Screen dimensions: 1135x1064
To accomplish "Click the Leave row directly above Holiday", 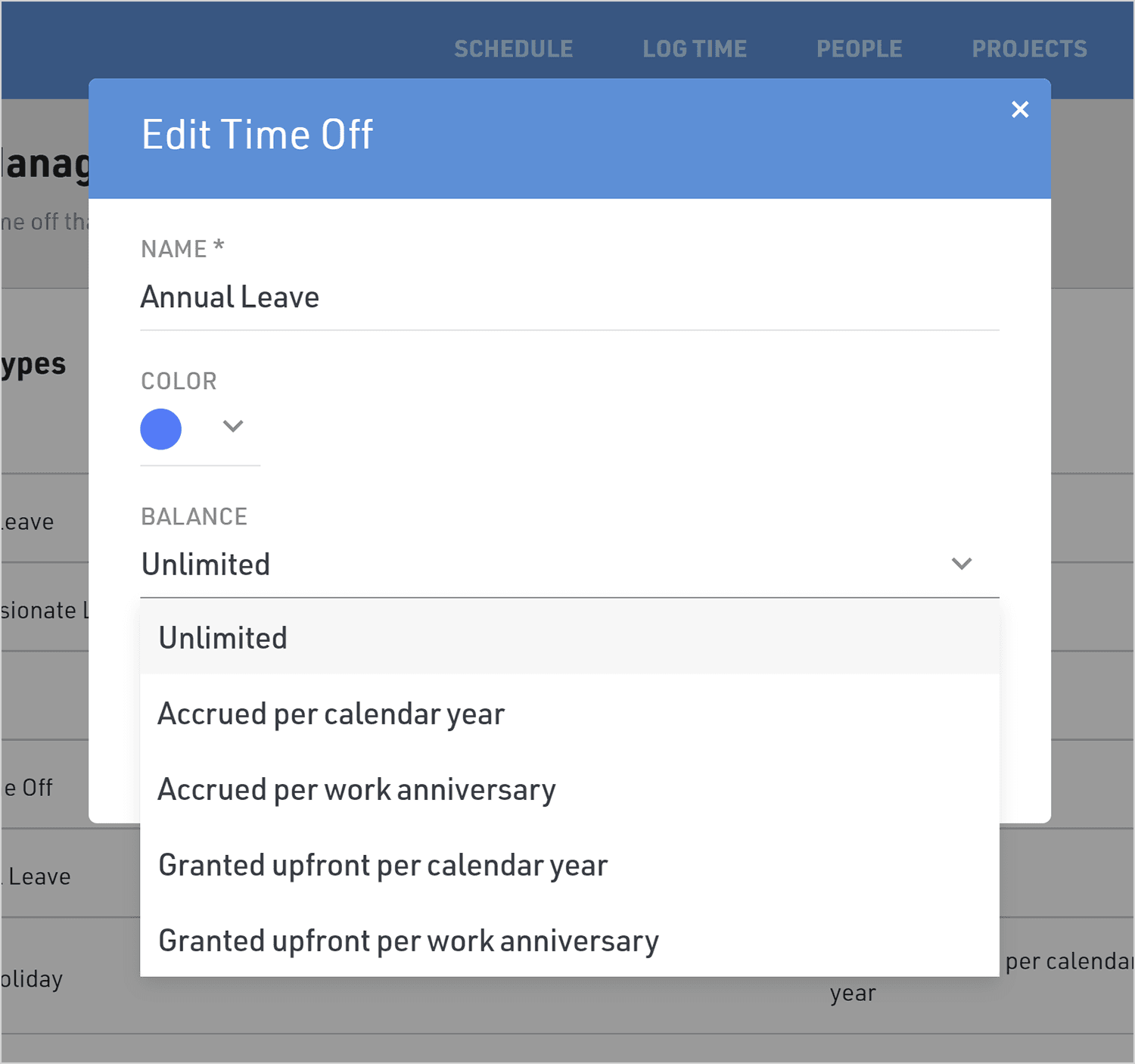I will [39, 876].
